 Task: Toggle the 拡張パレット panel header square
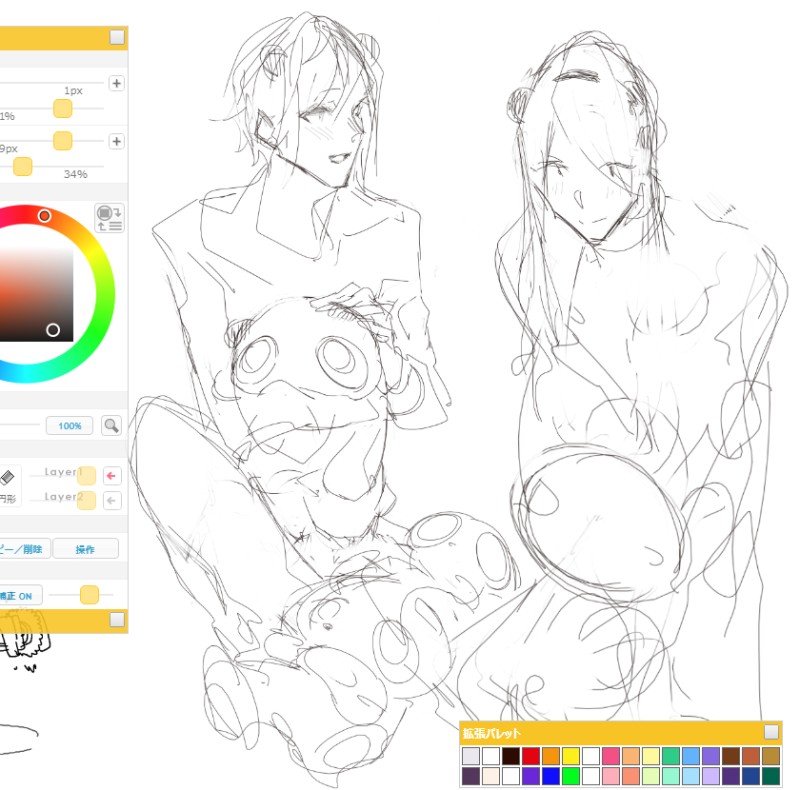[771, 732]
